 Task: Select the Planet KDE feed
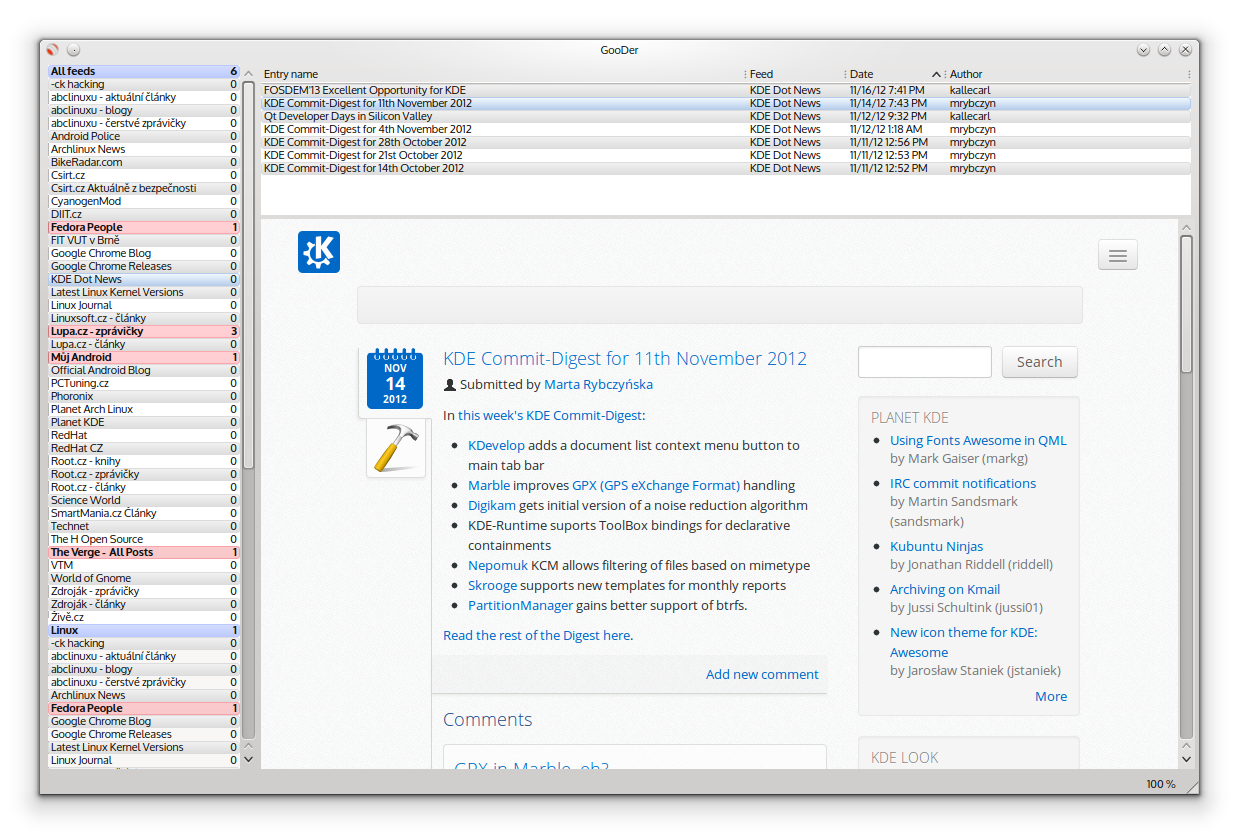144,422
